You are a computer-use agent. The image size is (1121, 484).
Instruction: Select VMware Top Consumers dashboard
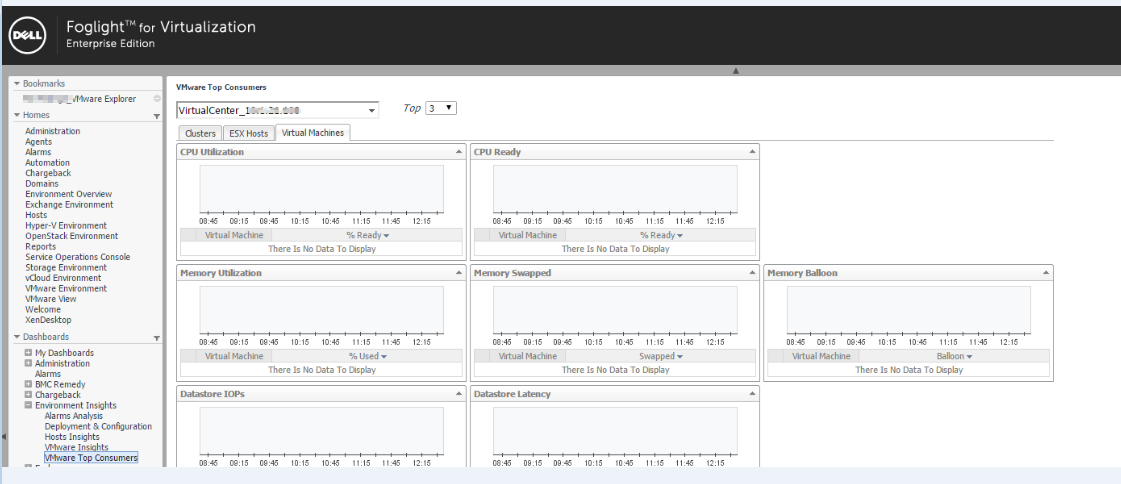(x=91, y=458)
